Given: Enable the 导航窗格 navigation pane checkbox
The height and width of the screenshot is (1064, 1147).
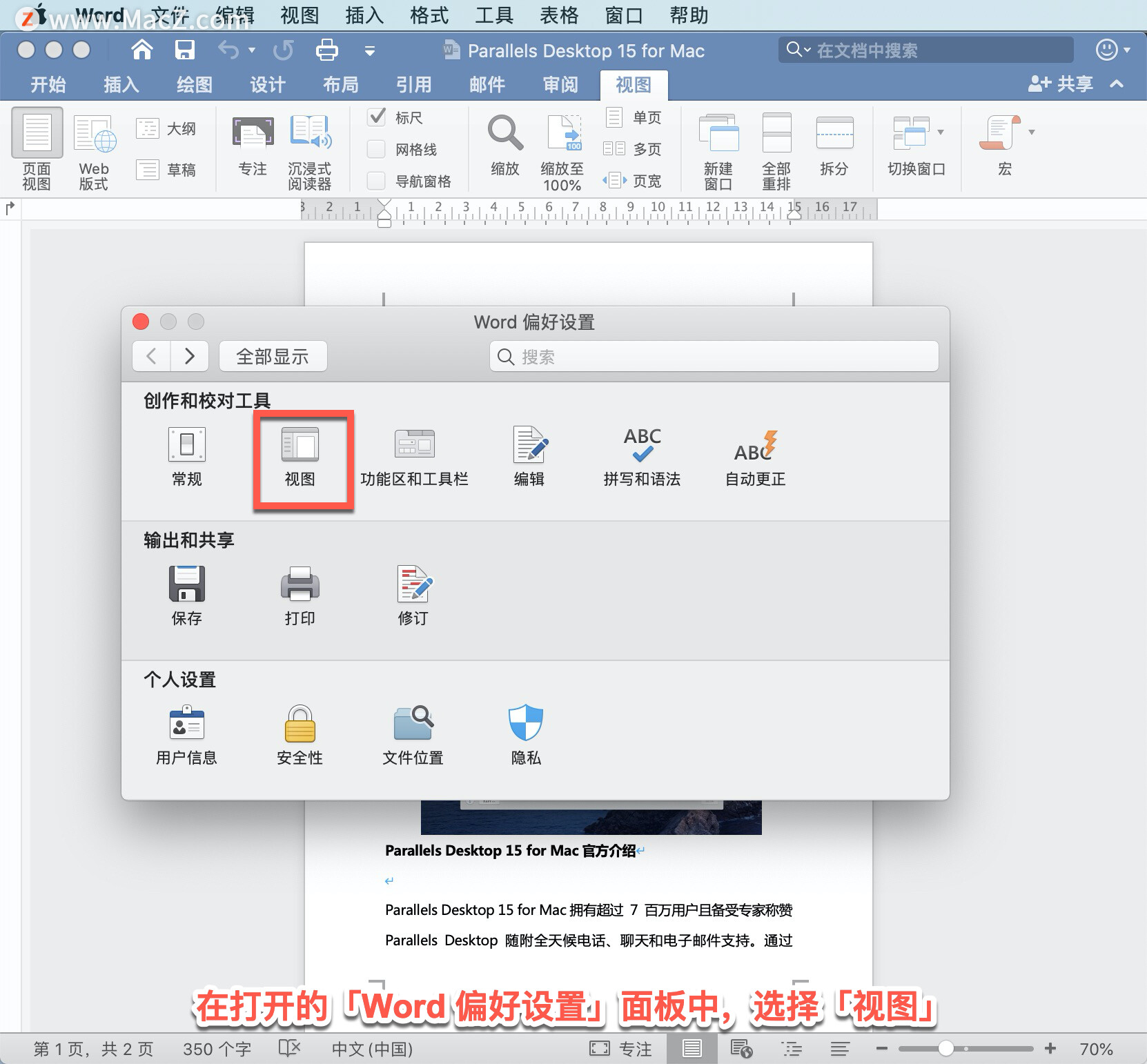Looking at the screenshot, I should [x=376, y=181].
